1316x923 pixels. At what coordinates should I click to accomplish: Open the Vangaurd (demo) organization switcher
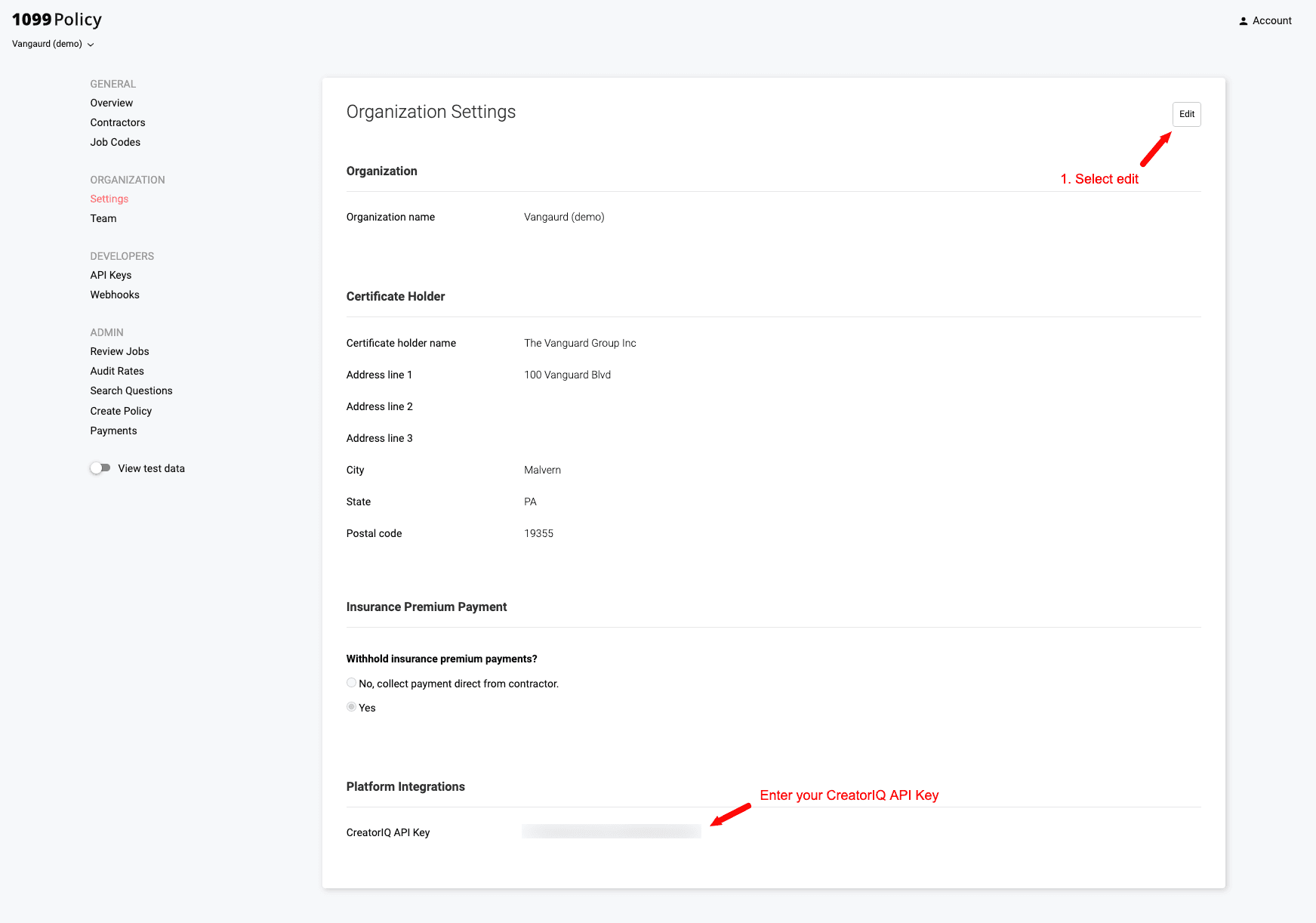[47, 44]
